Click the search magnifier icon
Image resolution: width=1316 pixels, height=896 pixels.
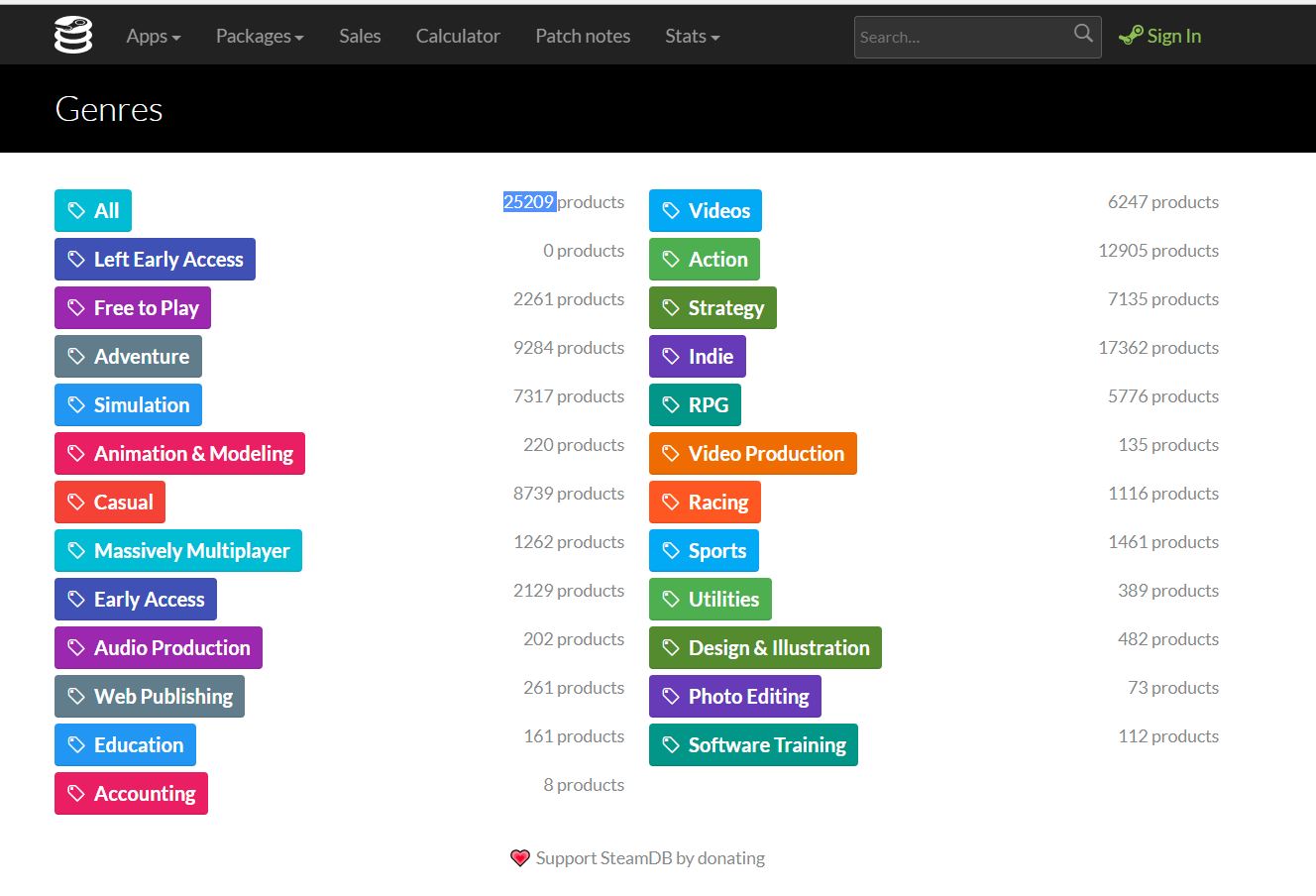[1083, 34]
